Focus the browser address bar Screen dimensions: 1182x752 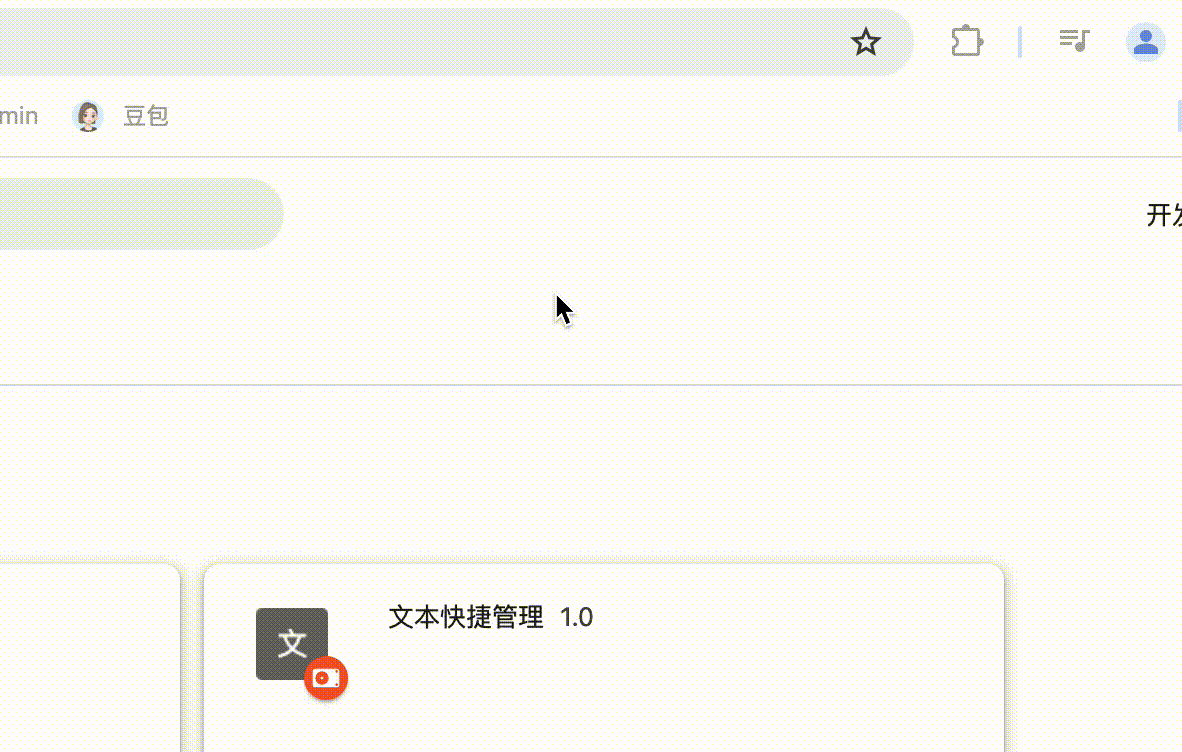point(422,41)
